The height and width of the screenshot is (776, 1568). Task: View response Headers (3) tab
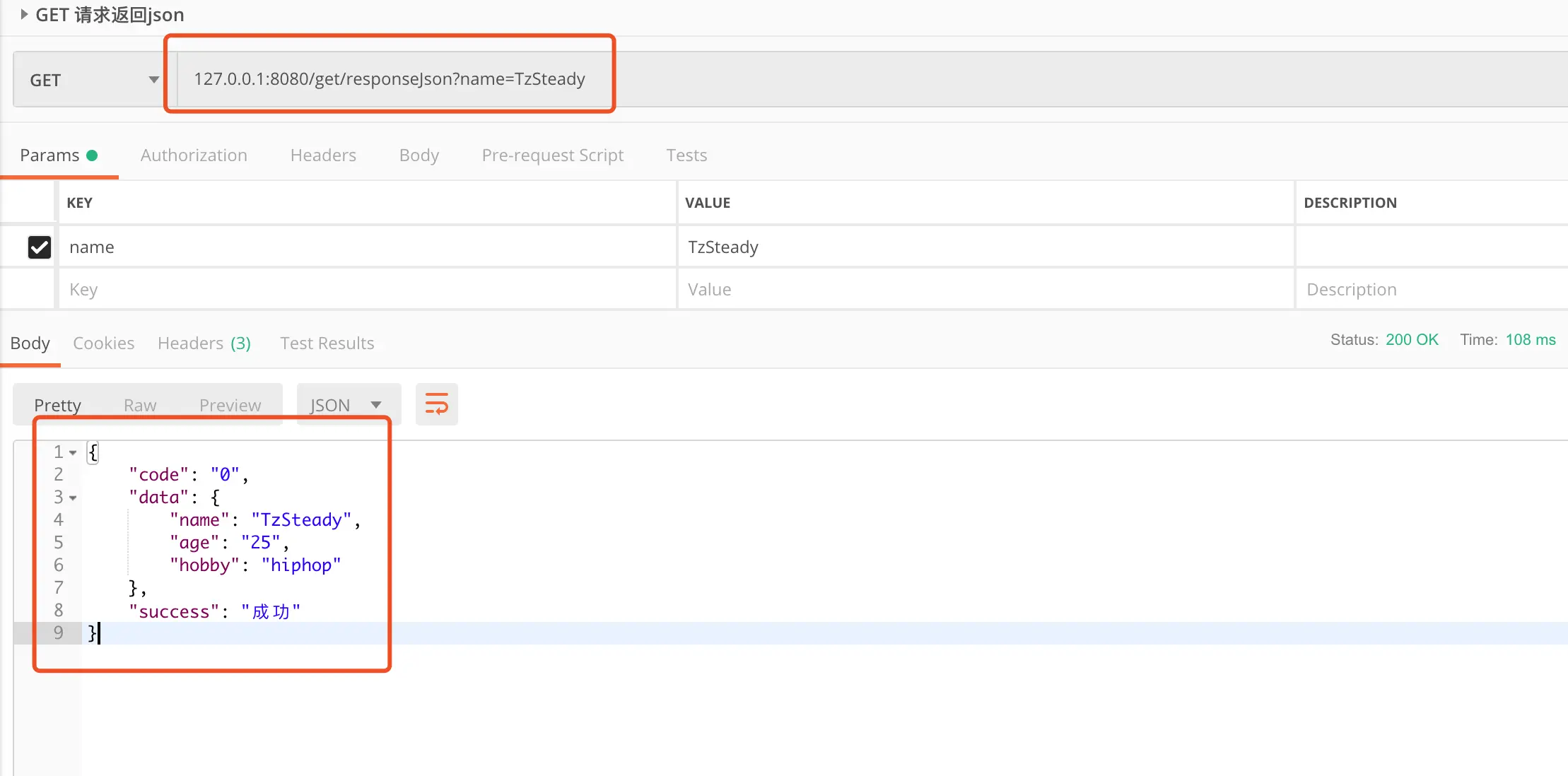pos(204,343)
